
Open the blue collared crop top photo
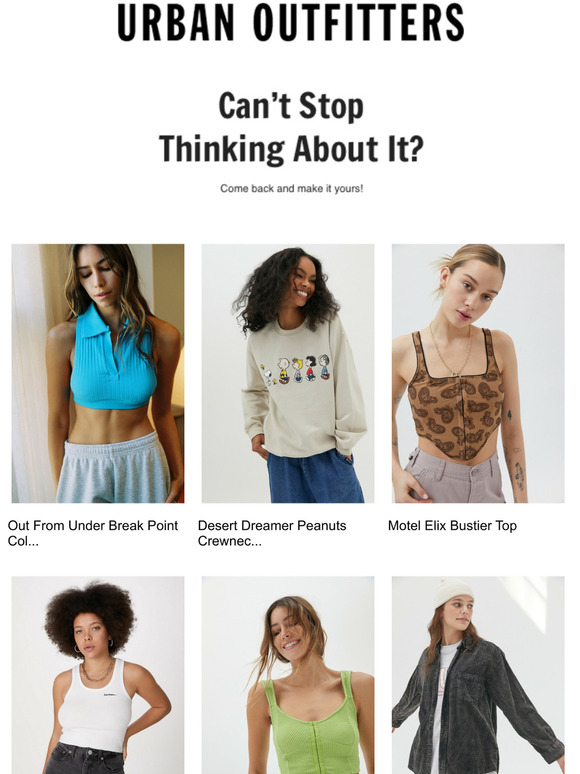click(x=98, y=373)
